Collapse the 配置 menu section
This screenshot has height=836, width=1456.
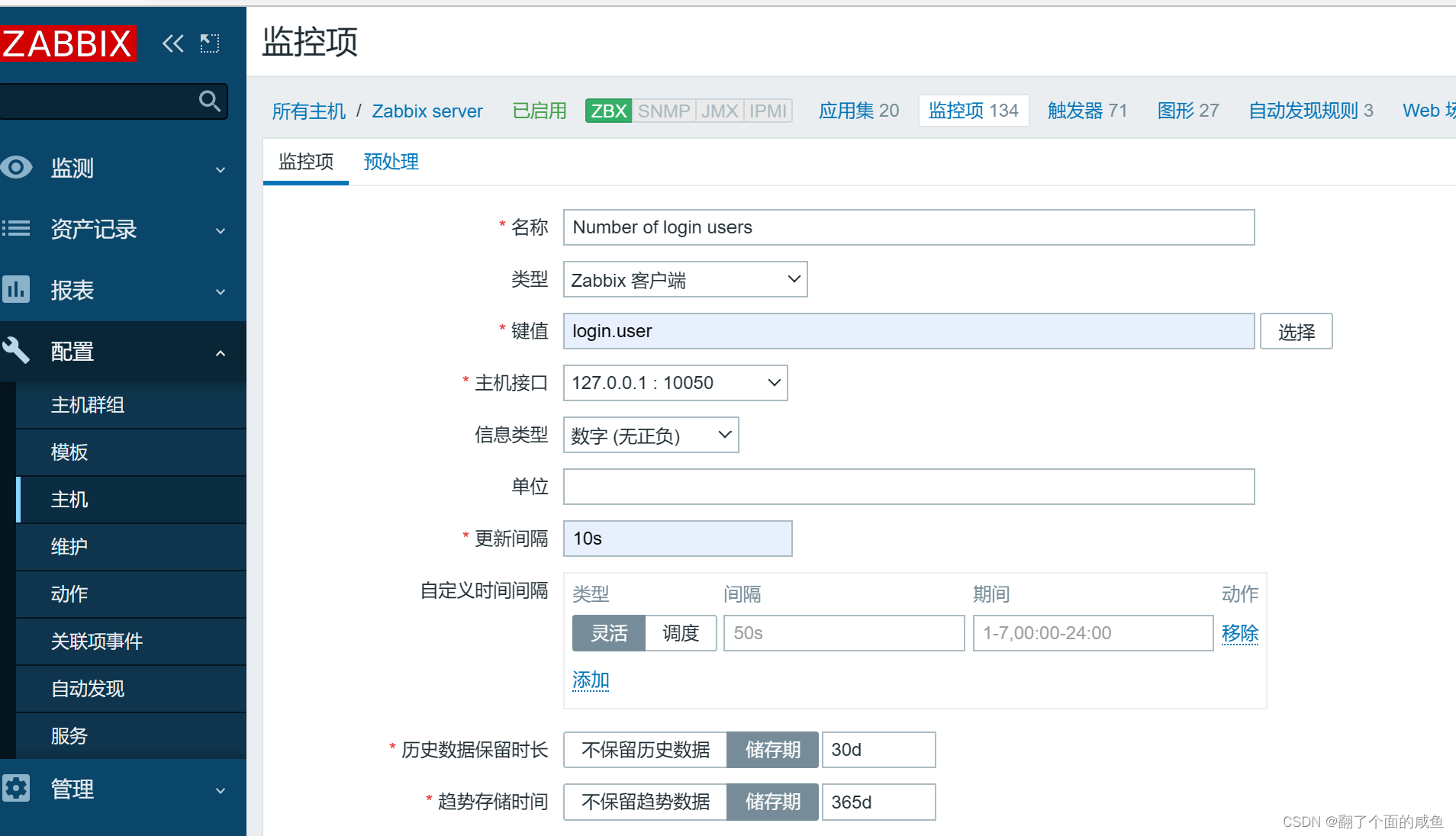tap(221, 352)
